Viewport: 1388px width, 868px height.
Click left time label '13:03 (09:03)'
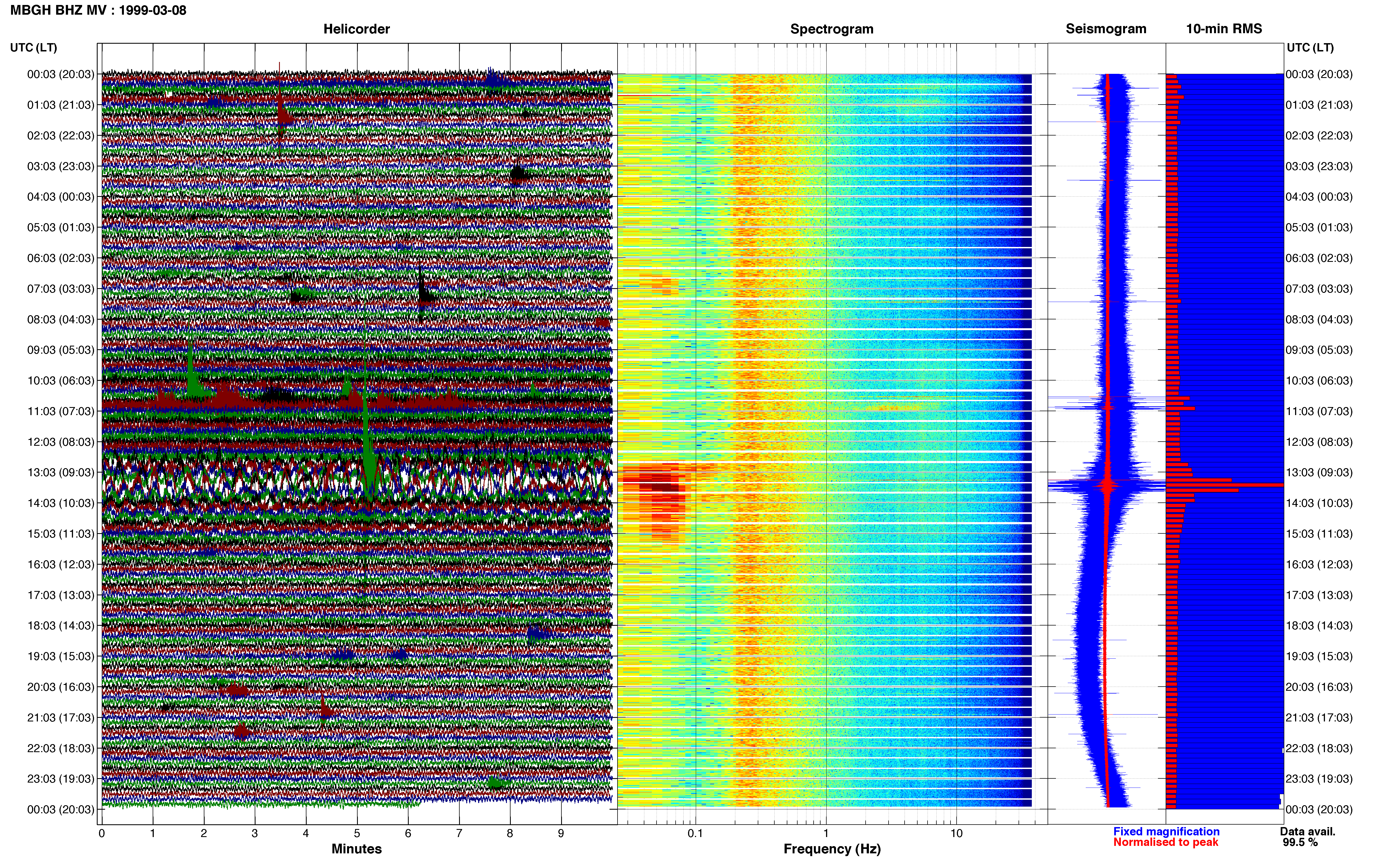pos(60,473)
